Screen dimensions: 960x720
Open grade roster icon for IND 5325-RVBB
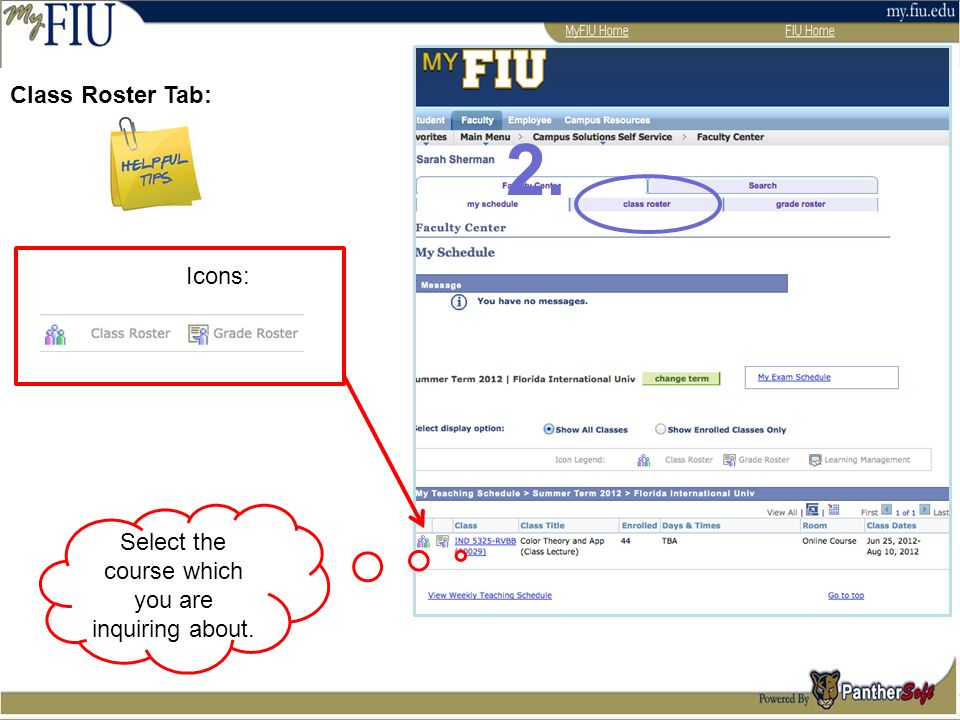coord(442,541)
